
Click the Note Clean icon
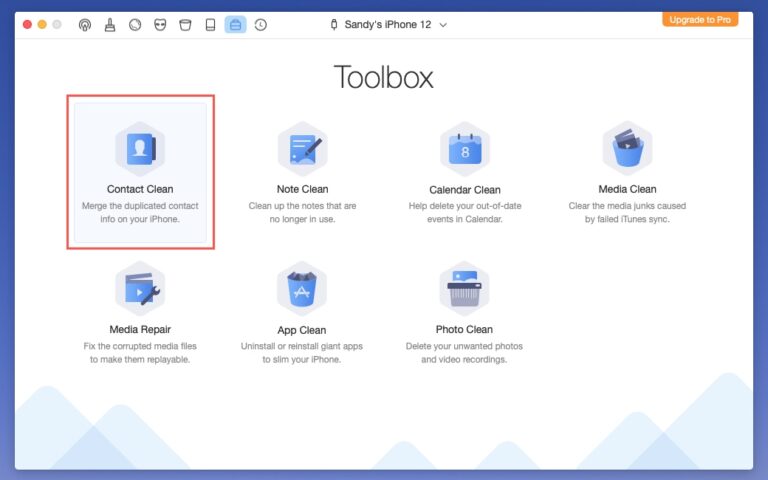coord(302,149)
